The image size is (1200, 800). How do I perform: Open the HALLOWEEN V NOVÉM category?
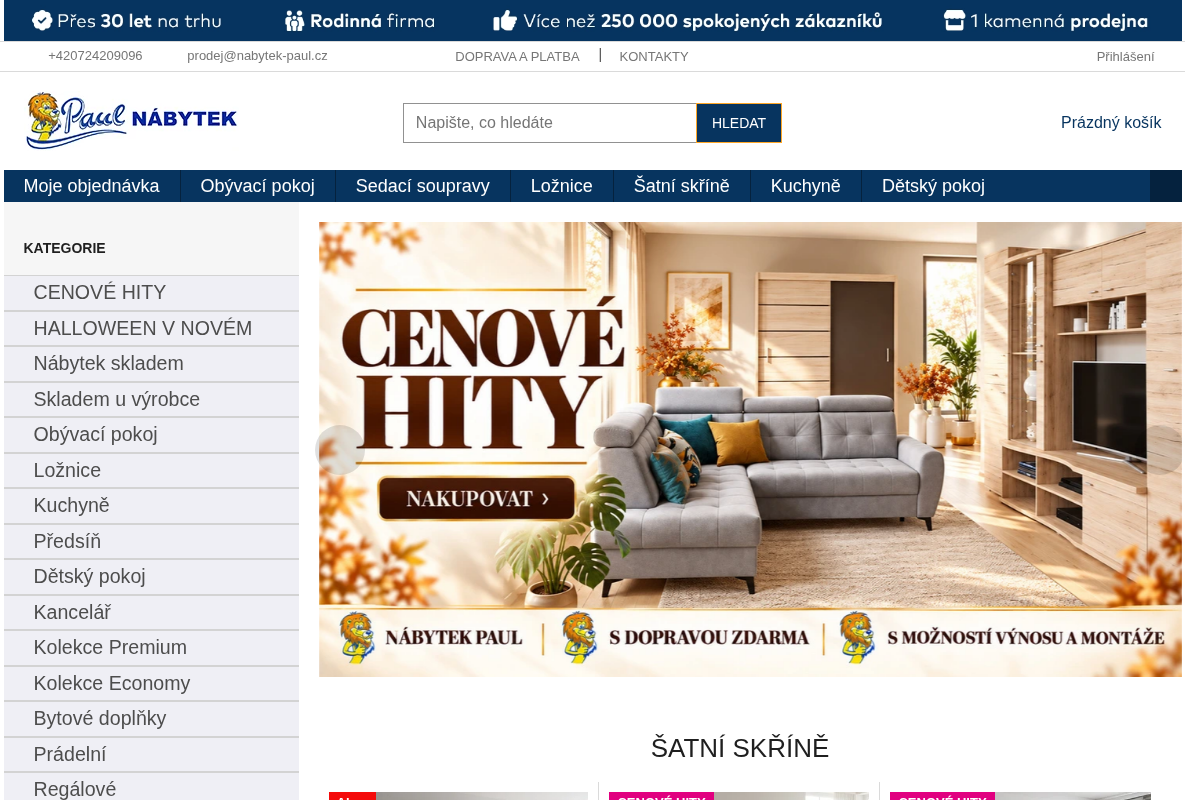(x=151, y=329)
